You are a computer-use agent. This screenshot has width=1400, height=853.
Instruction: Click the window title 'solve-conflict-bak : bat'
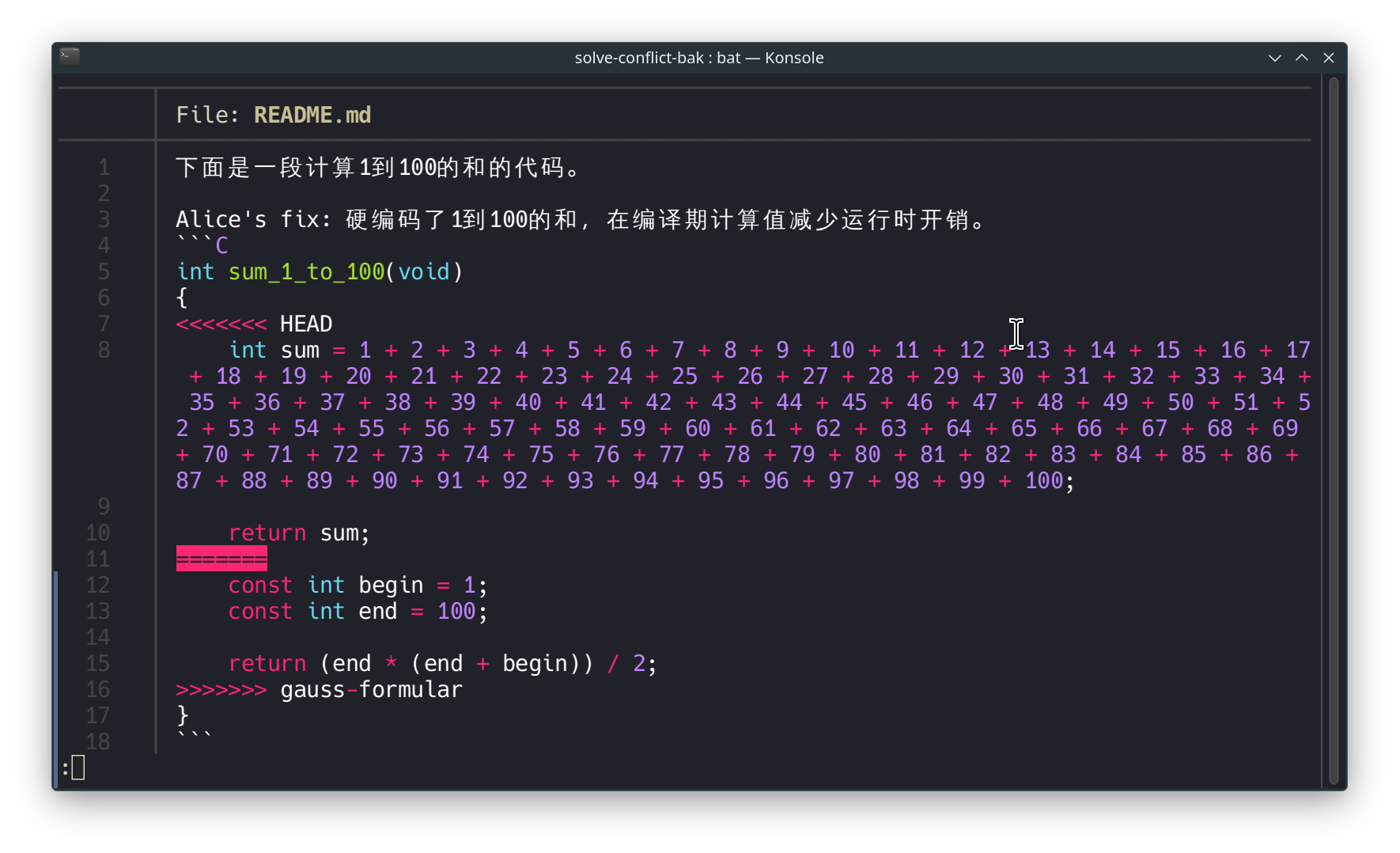click(x=658, y=57)
